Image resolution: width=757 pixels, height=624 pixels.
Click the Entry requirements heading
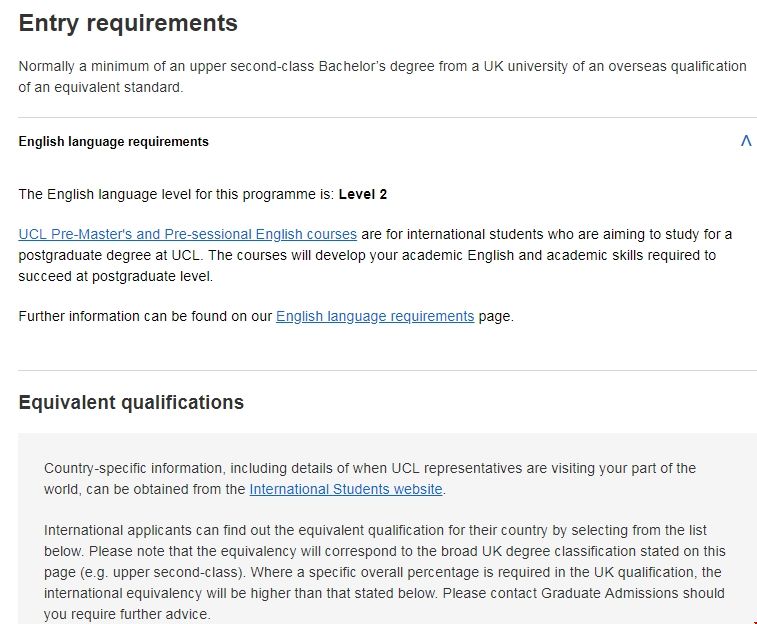(128, 23)
